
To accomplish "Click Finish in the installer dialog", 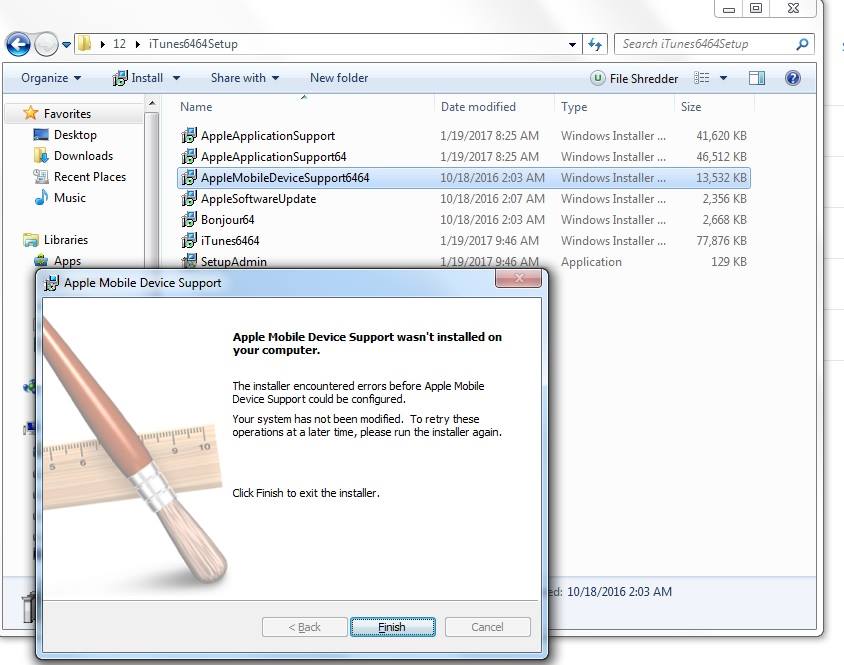I will [x=392, y=627].
